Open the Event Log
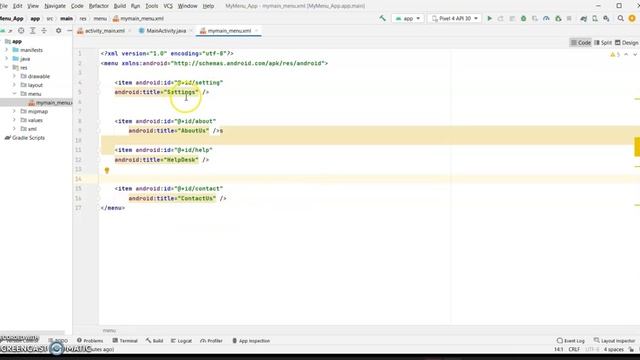The image size is (640, 360). click(x=571, y=340)
